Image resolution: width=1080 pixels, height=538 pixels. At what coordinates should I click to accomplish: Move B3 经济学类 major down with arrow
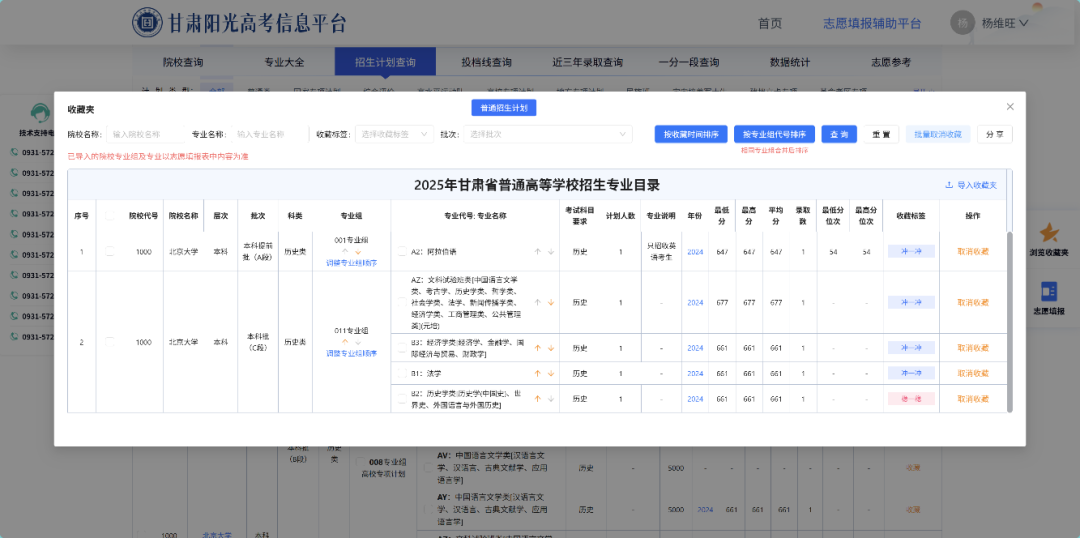(550, 348)
